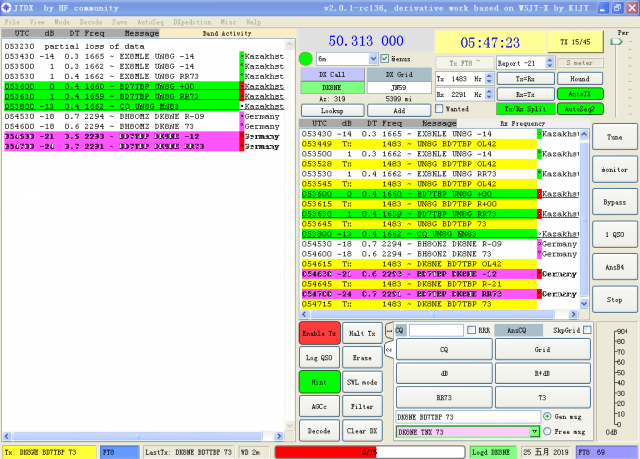Click the Erase button
This screenshot has width=640, height=459.
point(362,357)
